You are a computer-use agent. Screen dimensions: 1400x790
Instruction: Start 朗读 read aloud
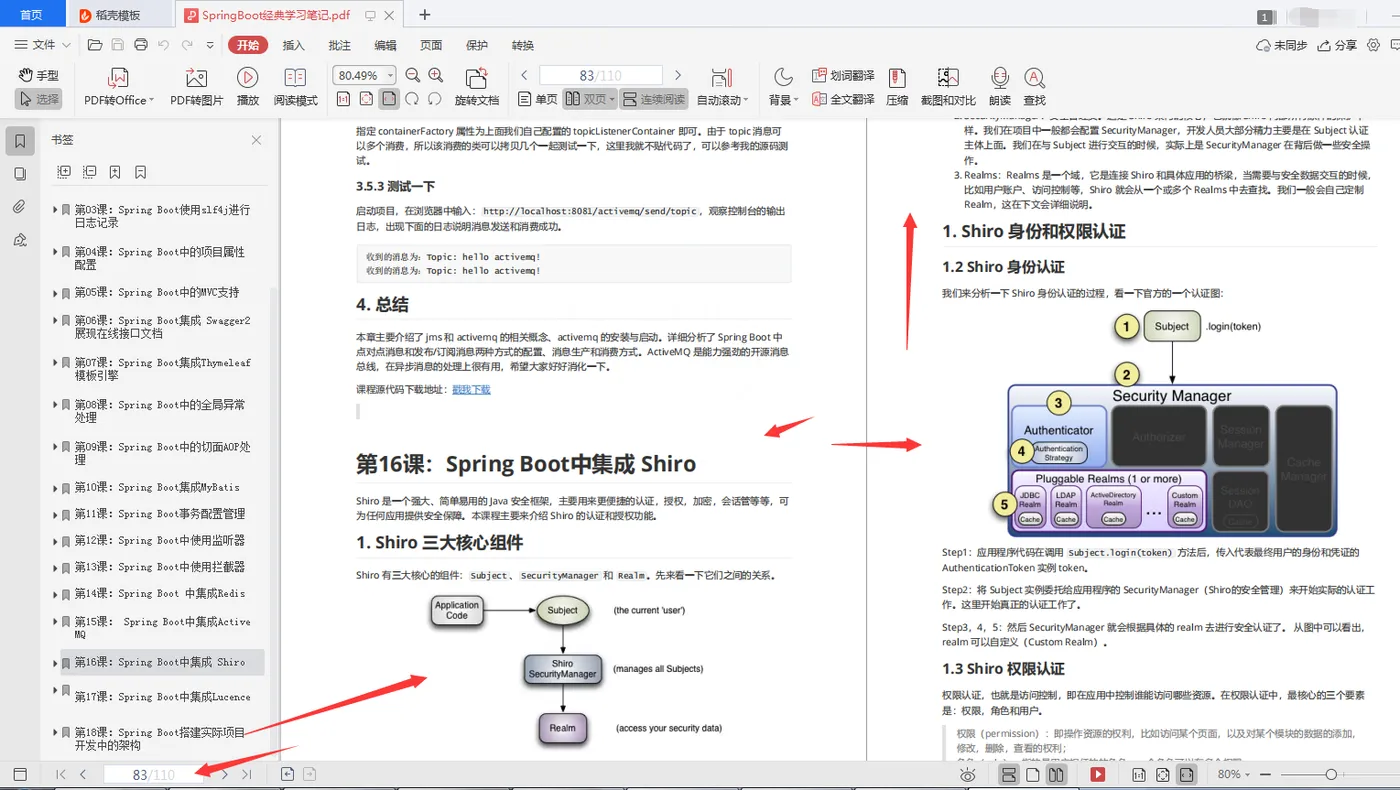999,86
